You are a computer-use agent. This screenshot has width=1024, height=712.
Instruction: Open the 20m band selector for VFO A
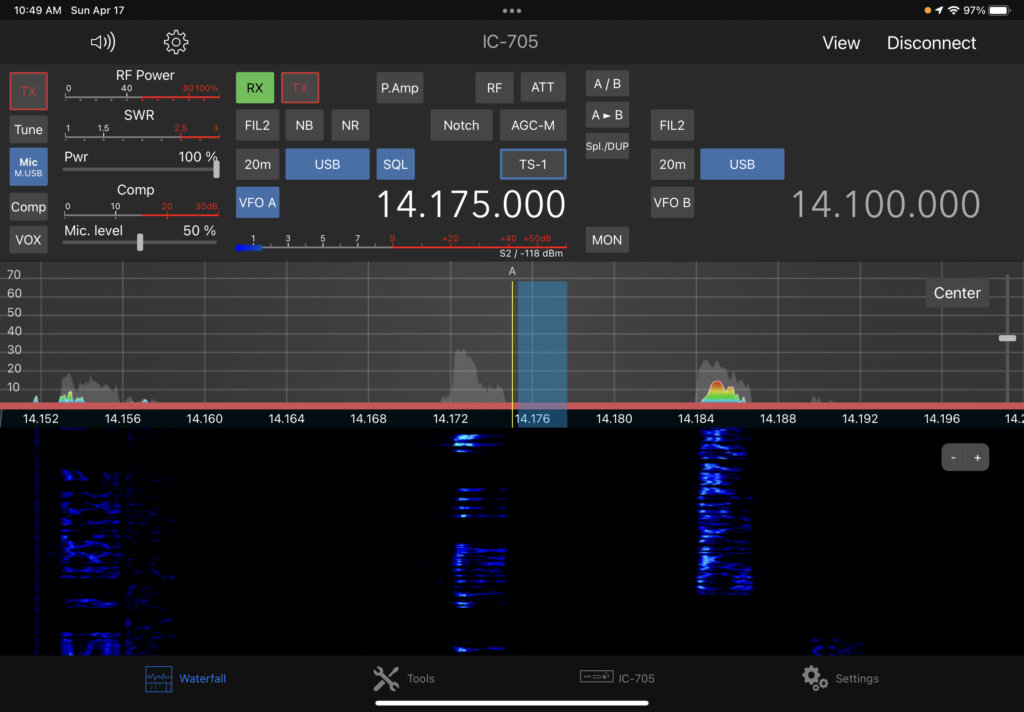coord(257,164)
